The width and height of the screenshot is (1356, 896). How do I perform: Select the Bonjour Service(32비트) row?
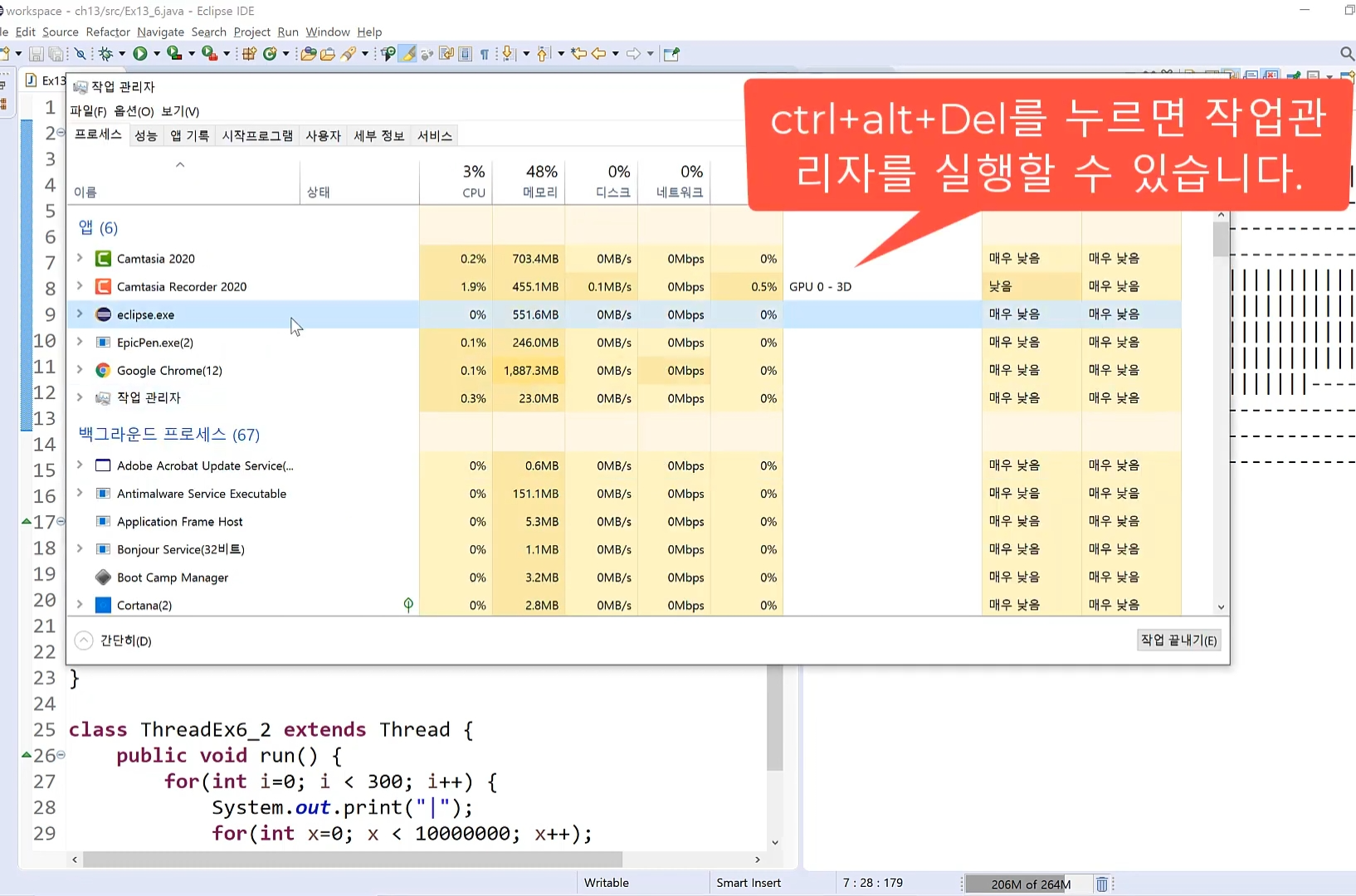[x=624, y=549]
